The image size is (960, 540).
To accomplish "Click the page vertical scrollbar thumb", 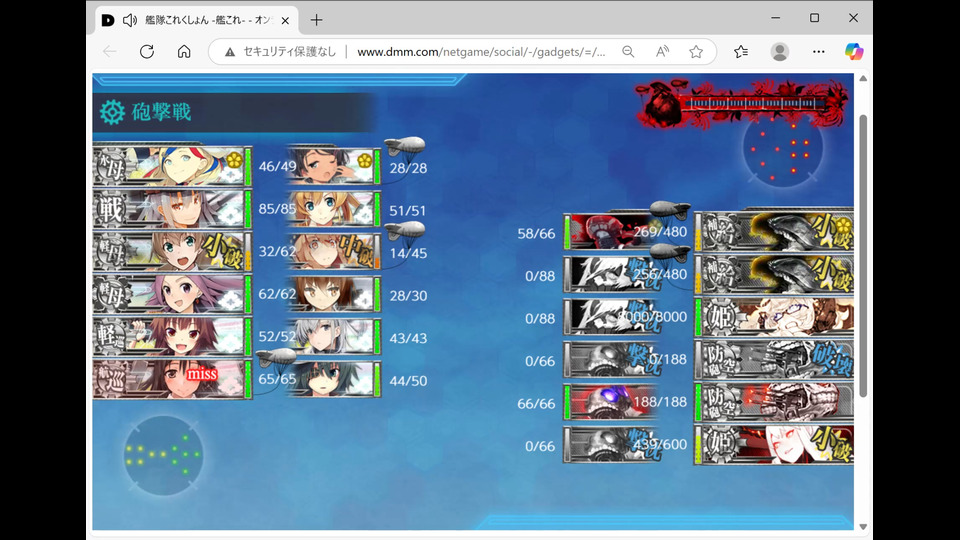I will [863, 256].
